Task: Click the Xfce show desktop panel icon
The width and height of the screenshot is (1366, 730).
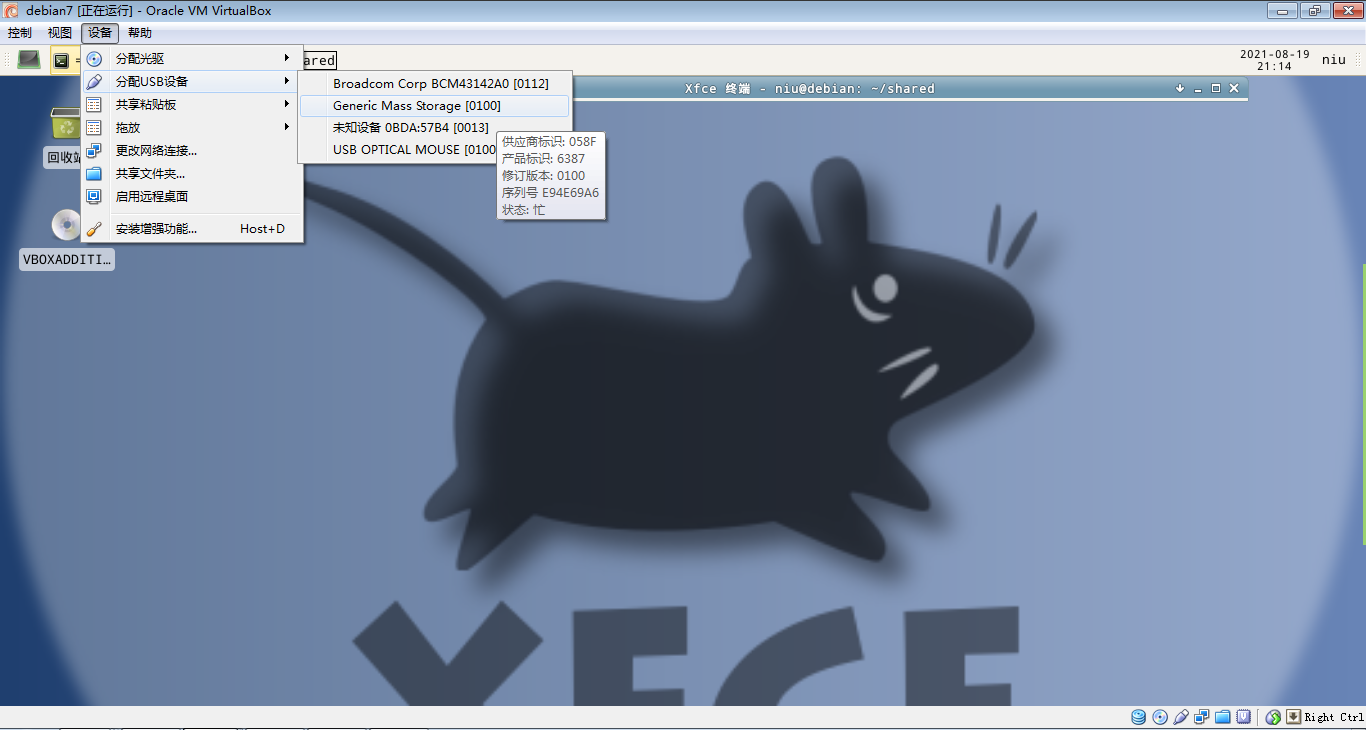Action: click(29, 60)
